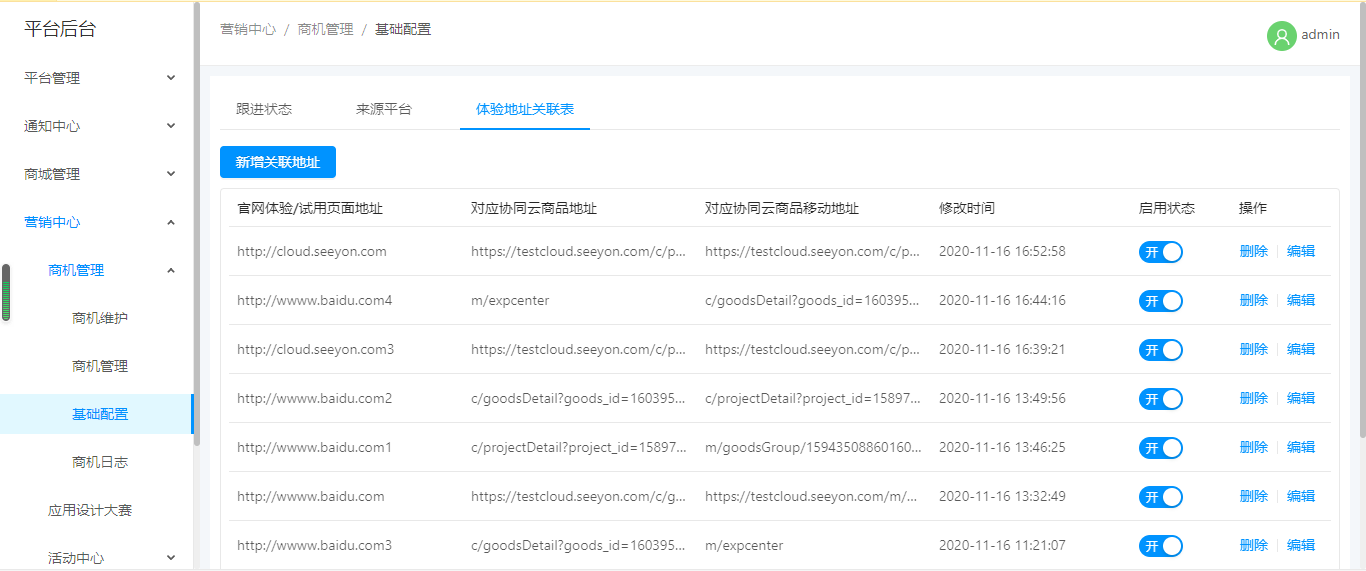Click the 平台后台 title
Image resolution: width=1366 pixels, height=571 pixels.
[60, 29]
